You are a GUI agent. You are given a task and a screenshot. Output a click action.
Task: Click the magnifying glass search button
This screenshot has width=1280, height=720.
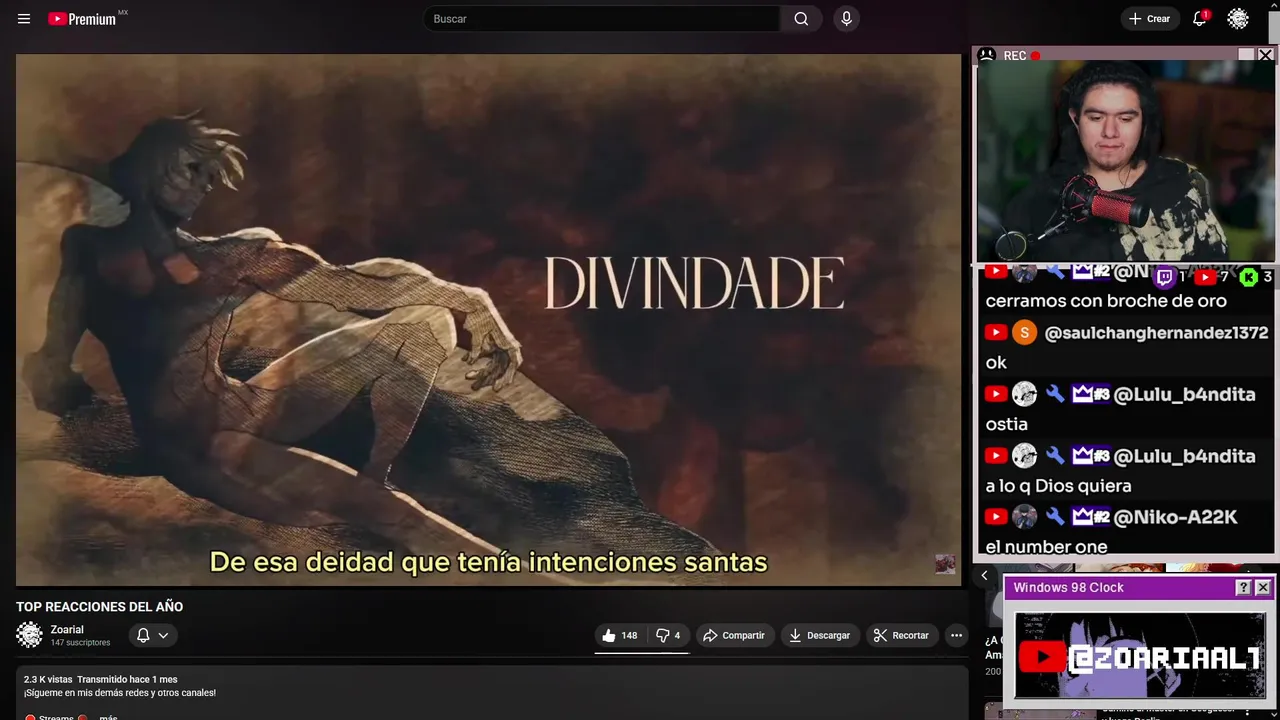[x=801, y=19]
